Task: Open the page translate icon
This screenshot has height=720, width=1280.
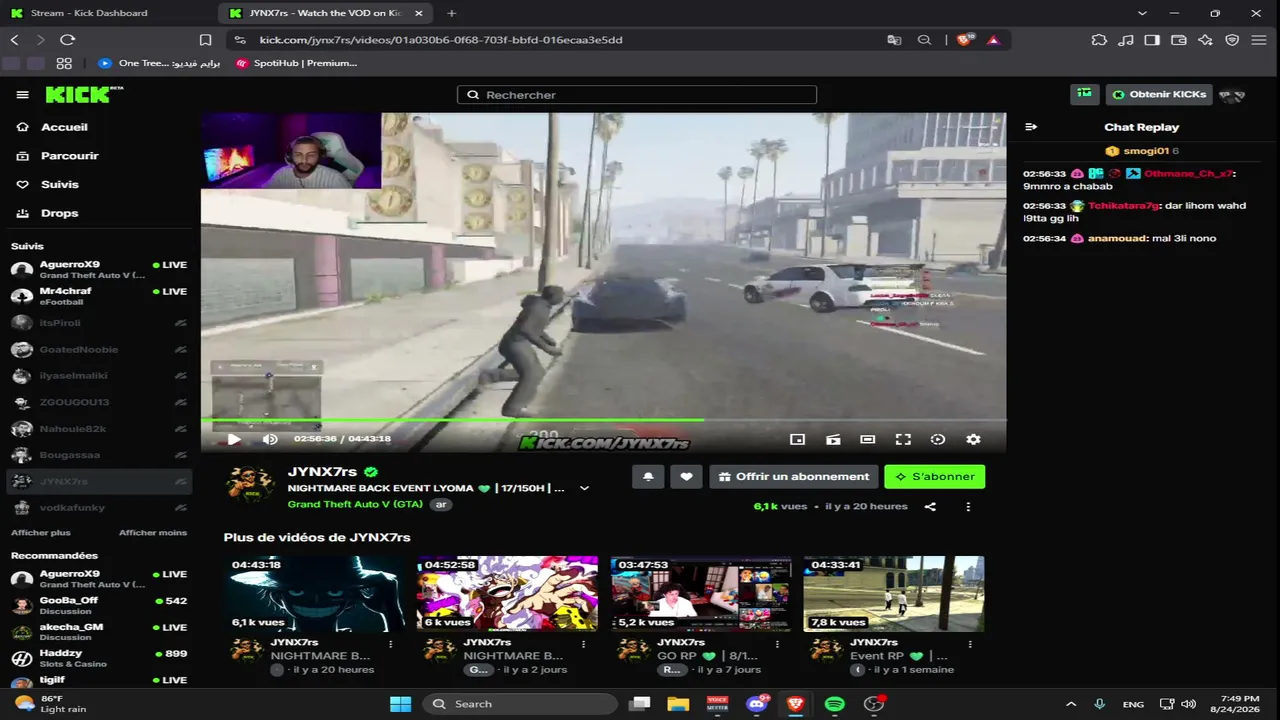Action: 894,40
